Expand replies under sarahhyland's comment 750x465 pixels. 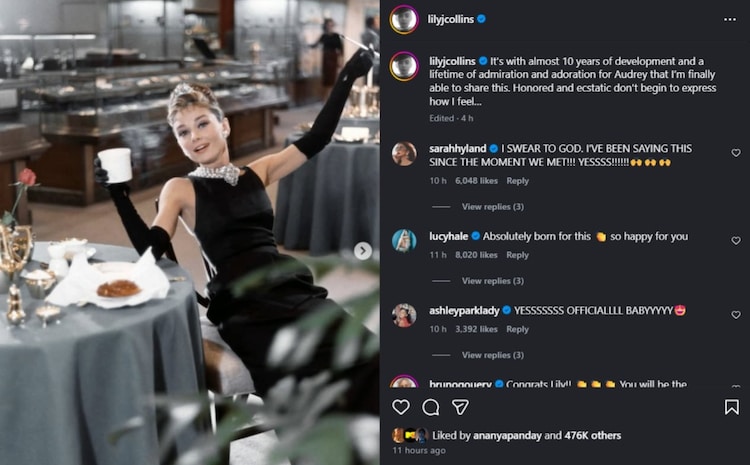pyautogui.click(x=492, y=207)
